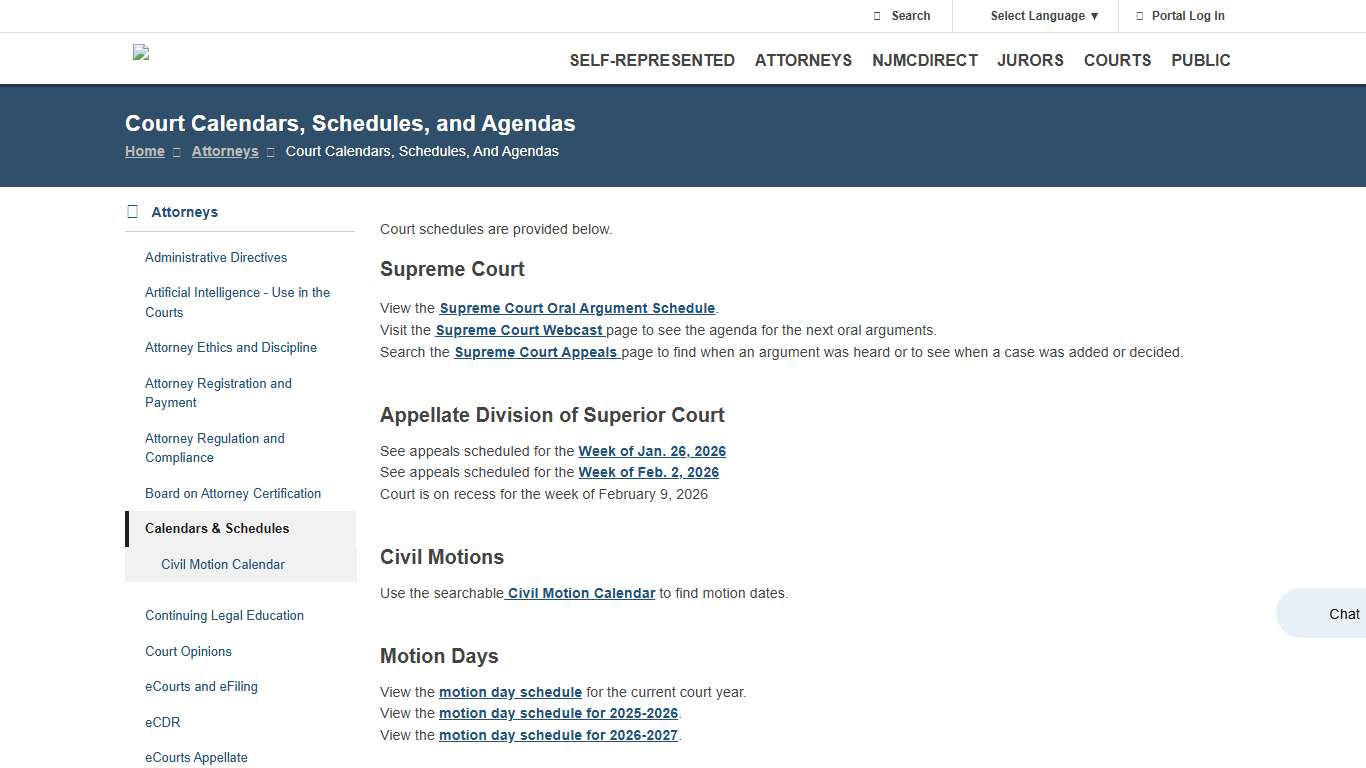Switch to the COURTS section

[x=1117, y=60]
